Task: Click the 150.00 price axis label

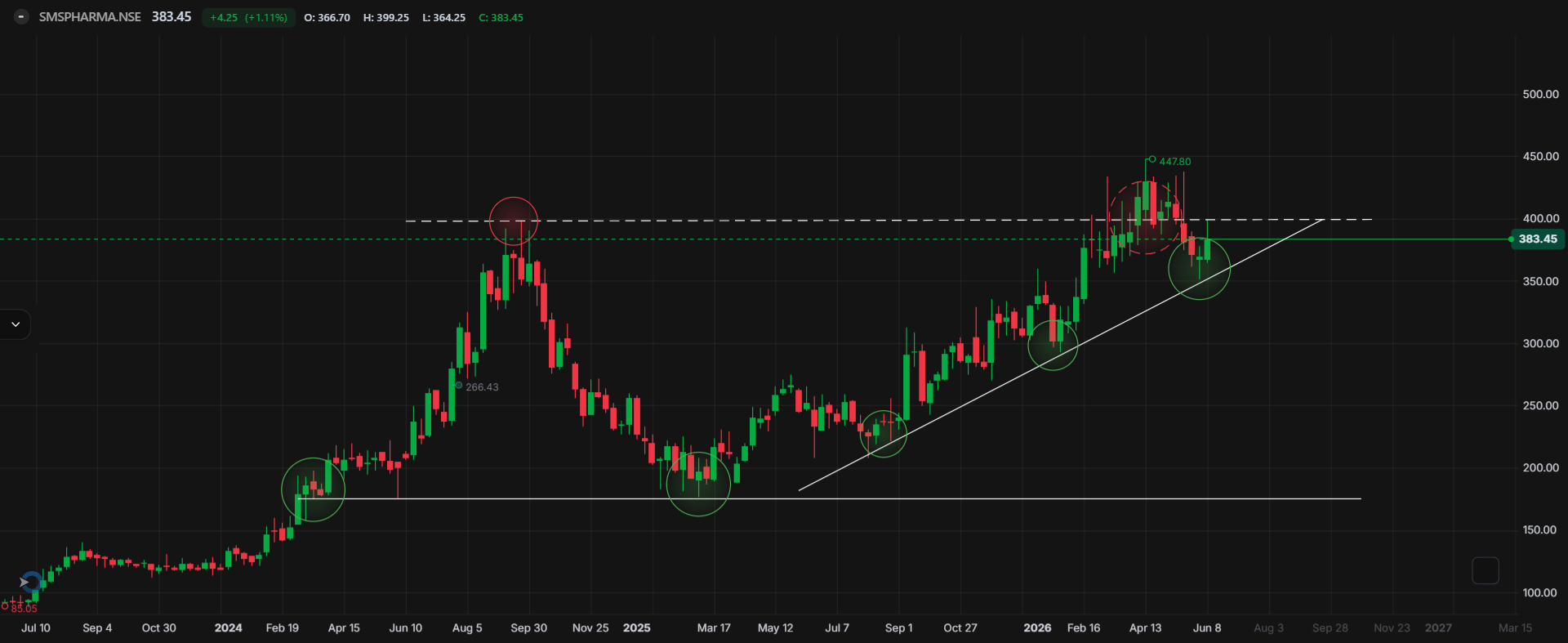Action: coord(1540,530)
